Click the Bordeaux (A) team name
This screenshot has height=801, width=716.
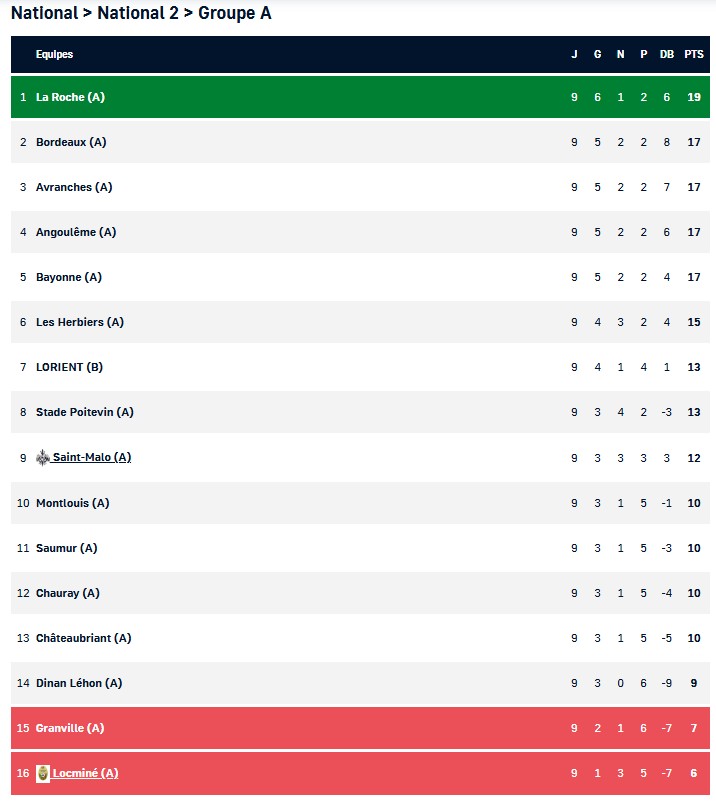pos(71,142)
